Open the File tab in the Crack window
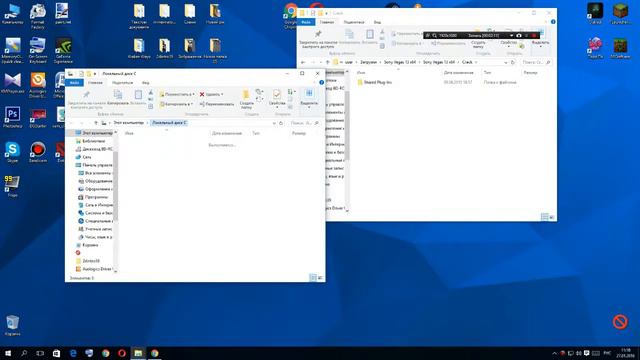 click(x=306, y=22)
